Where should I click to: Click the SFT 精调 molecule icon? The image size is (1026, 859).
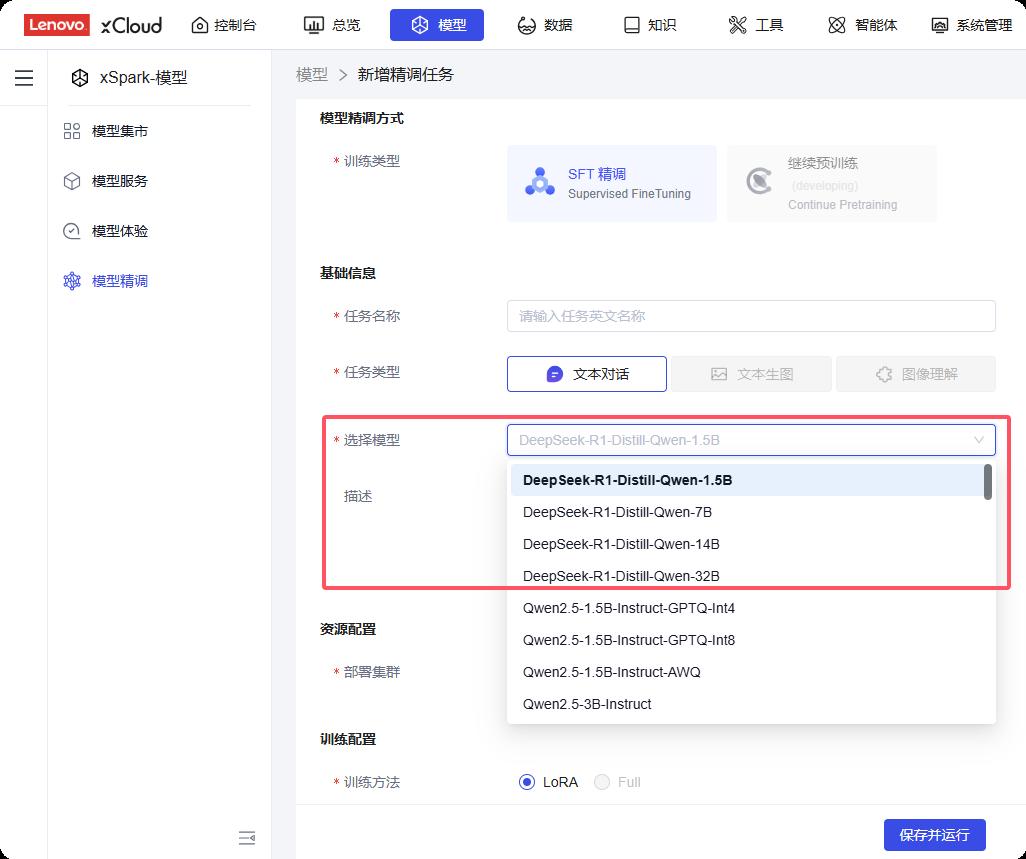(540, 183)
